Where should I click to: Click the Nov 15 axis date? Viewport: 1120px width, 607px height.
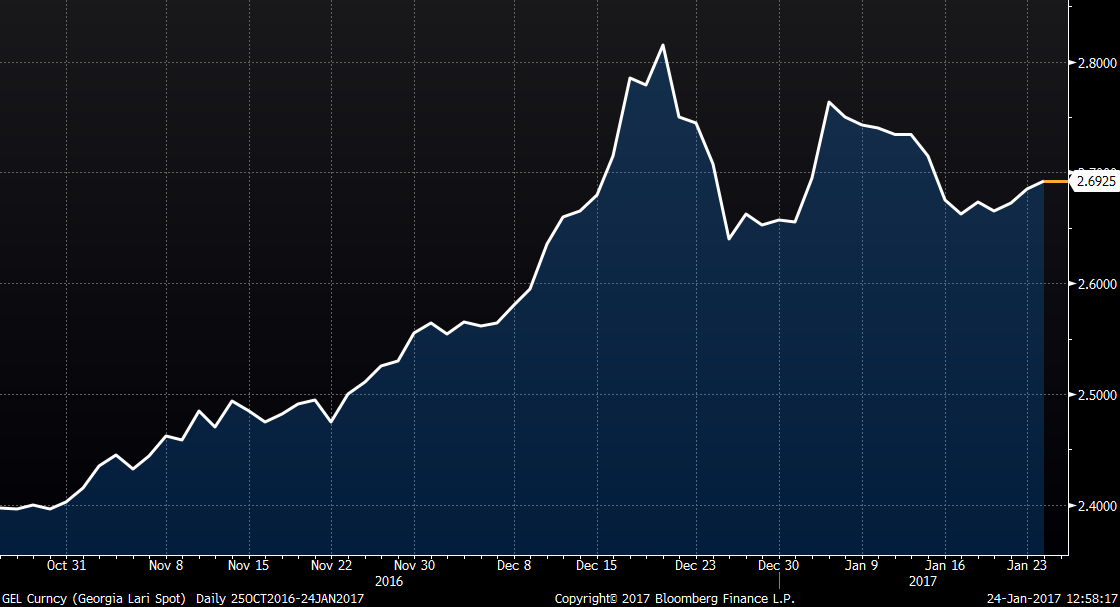tap(248, 565)
